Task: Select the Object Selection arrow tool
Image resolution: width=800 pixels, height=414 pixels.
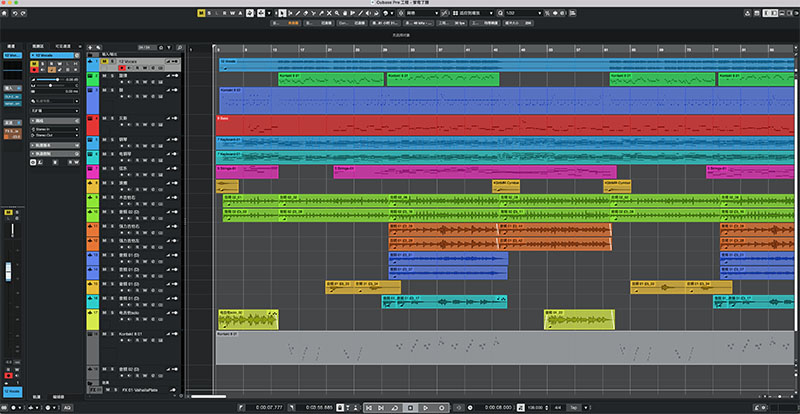Action: 281,13
